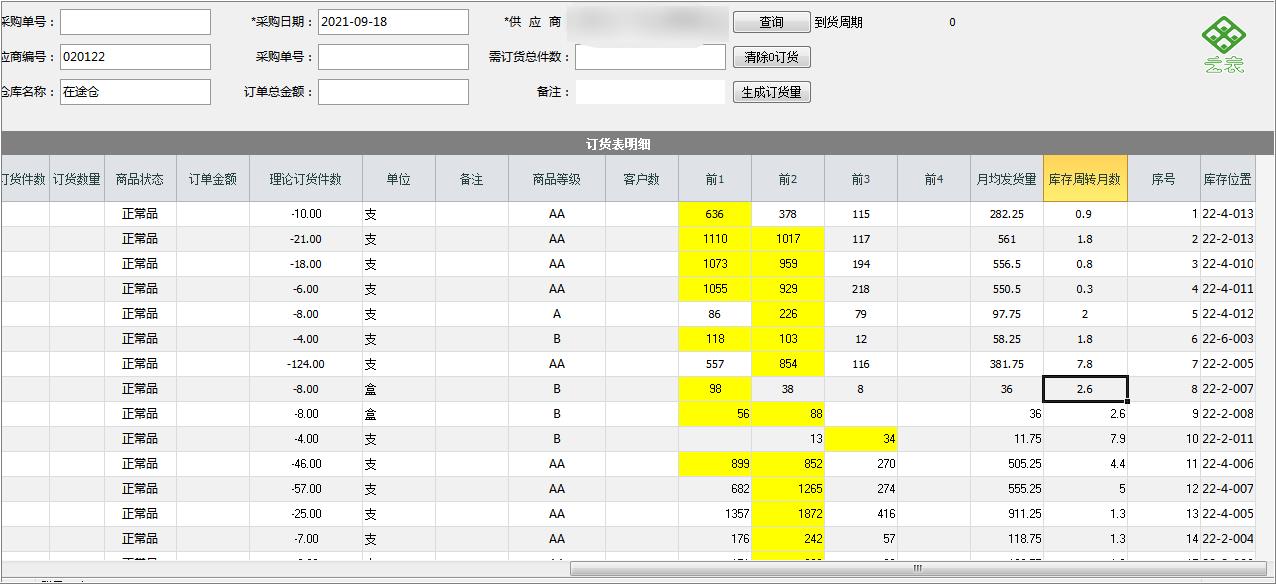Click the top-left 采购单号 input field

coord(135,22)
